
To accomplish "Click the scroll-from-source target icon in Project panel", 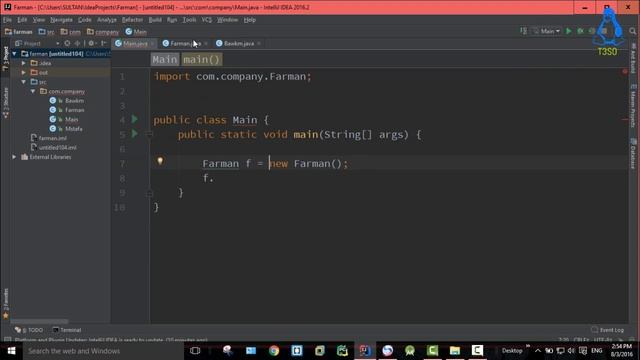I will (67, 43).
